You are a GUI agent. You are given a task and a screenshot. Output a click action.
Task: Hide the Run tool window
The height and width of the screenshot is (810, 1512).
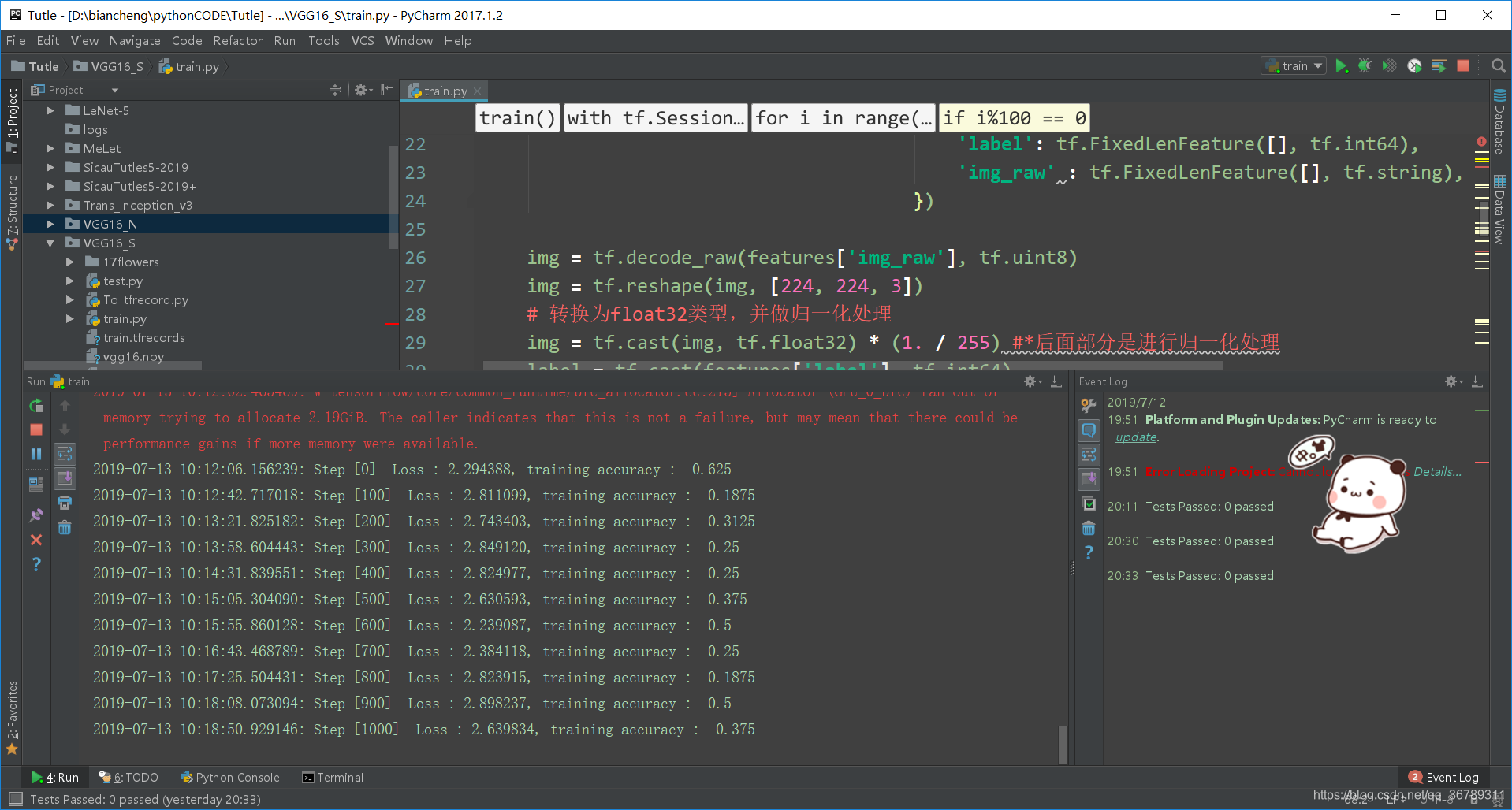click(x=1056, y=381)
